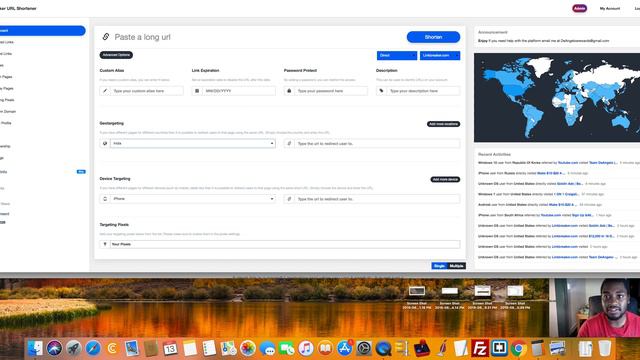This screenshot has width=640, height=360.
Task: Focus the custom alias input field
Action: point(147,91)
